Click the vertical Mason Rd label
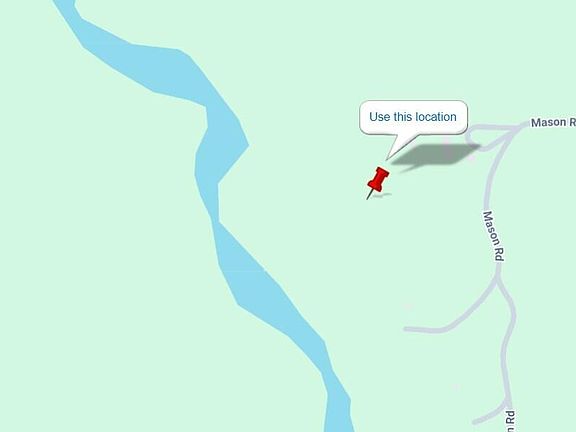Viewport: 576px width, 432px height. (494, 236)
